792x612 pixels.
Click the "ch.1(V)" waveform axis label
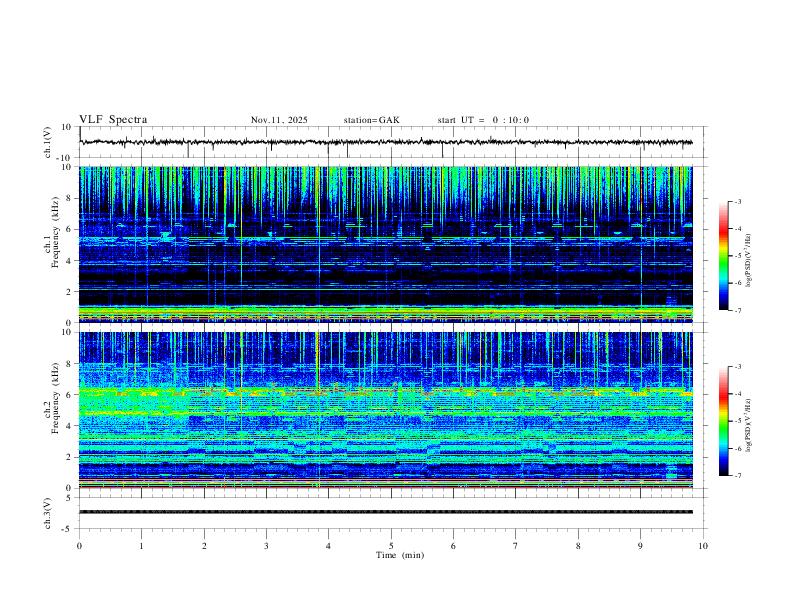click(x=48, y=142)
